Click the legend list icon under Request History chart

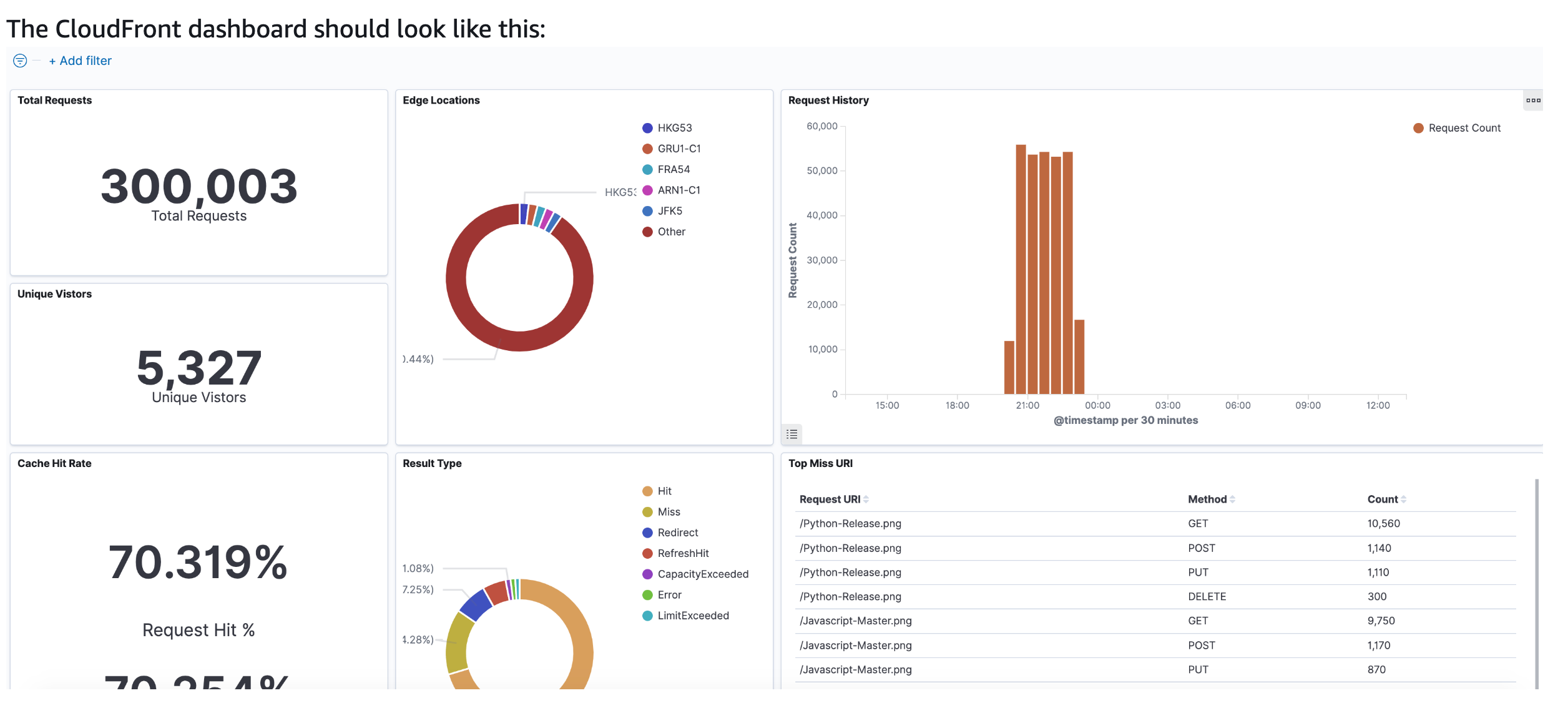click(791, 435)
